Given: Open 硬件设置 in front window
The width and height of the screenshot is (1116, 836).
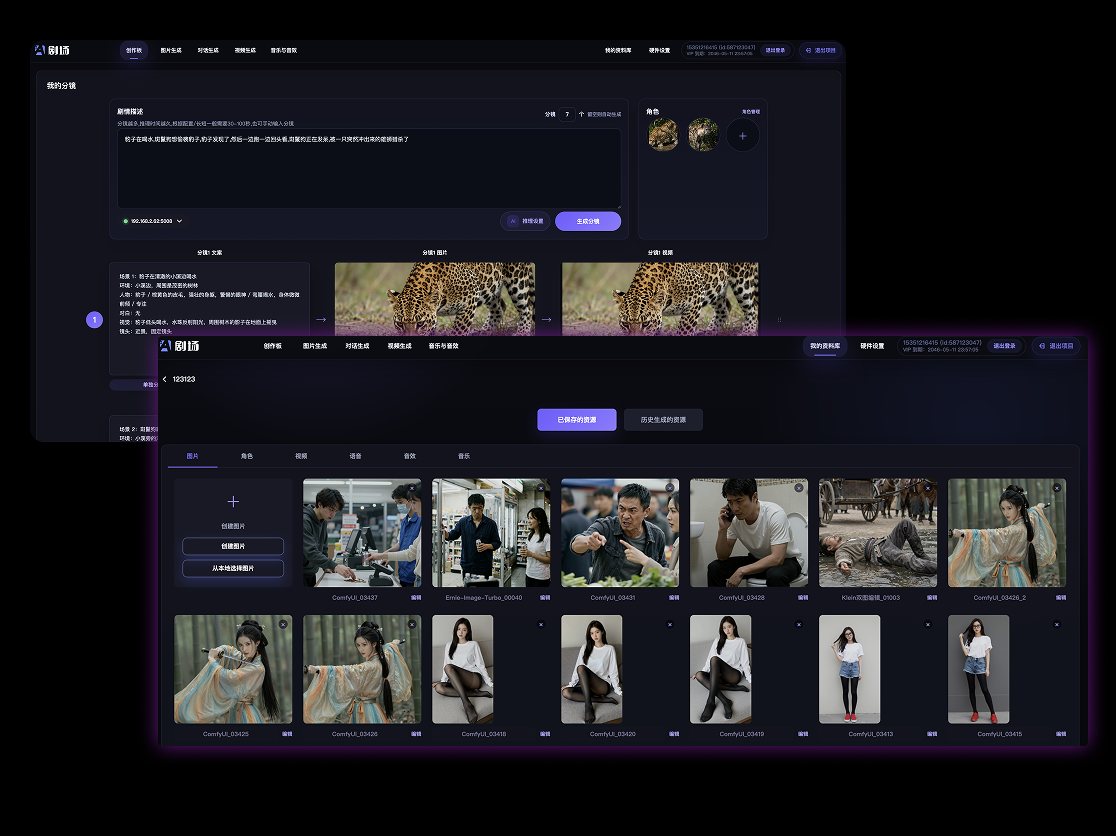Looking at the screenshot, I should 872,346.
